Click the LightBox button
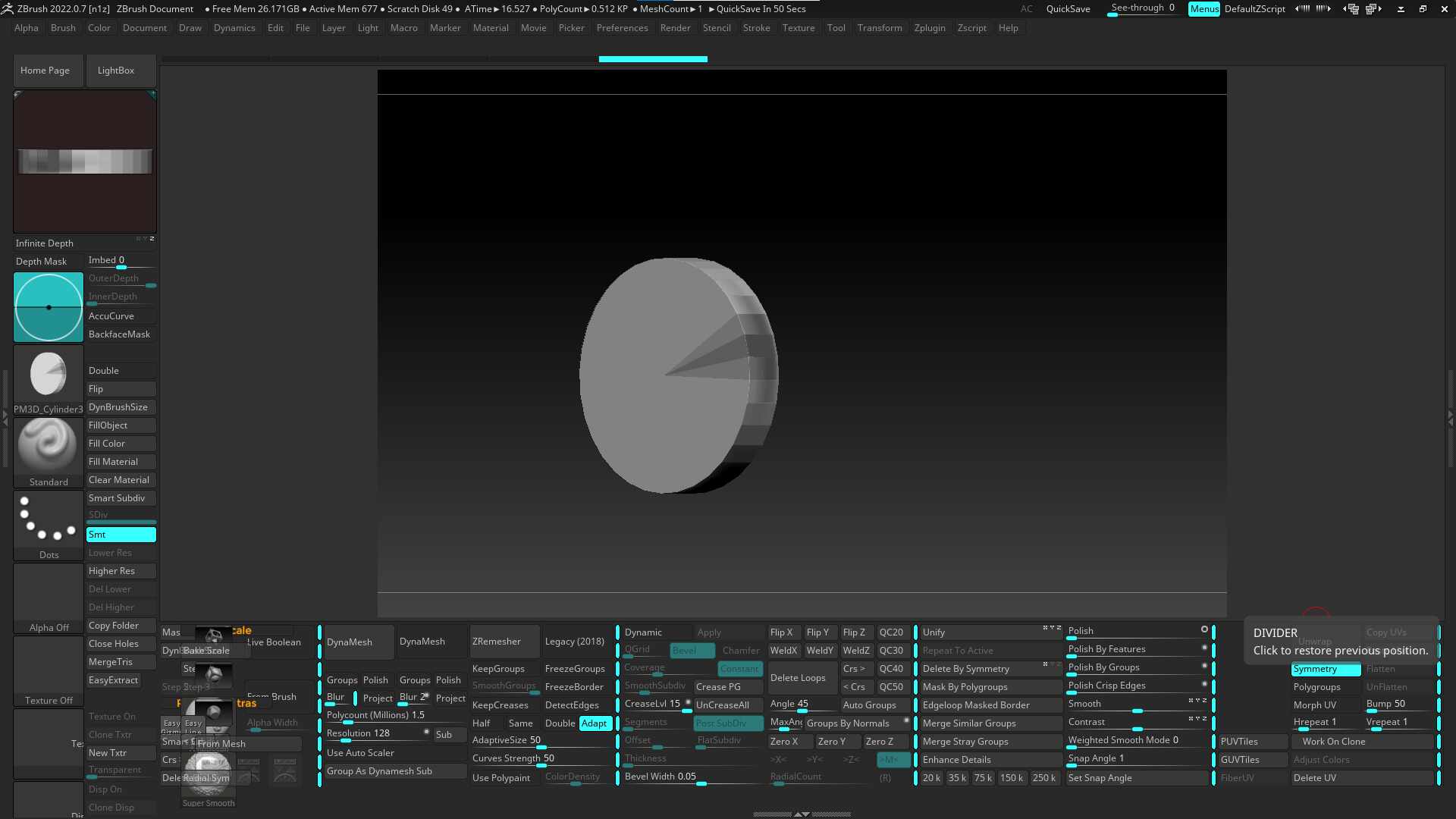Image resolution: width=1456 pixels, height=819 pixels. tap(116, 71)
